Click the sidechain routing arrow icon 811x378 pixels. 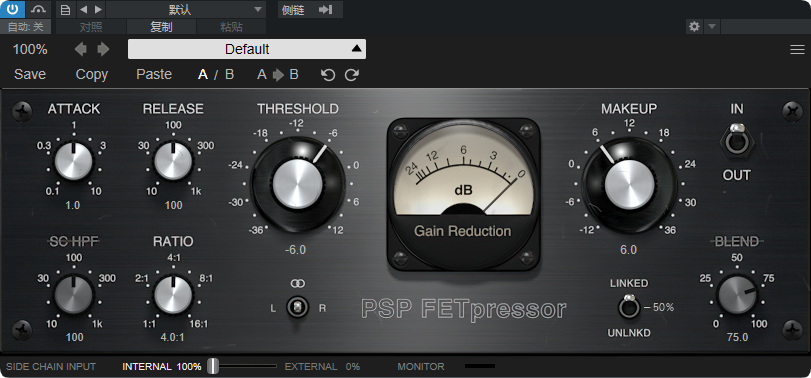(x=325, y=9)
